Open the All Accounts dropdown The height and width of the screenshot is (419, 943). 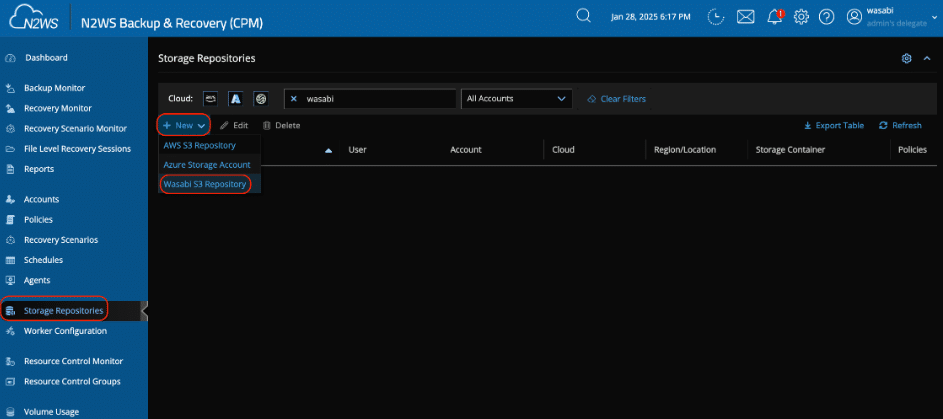[x=517, y=99]
